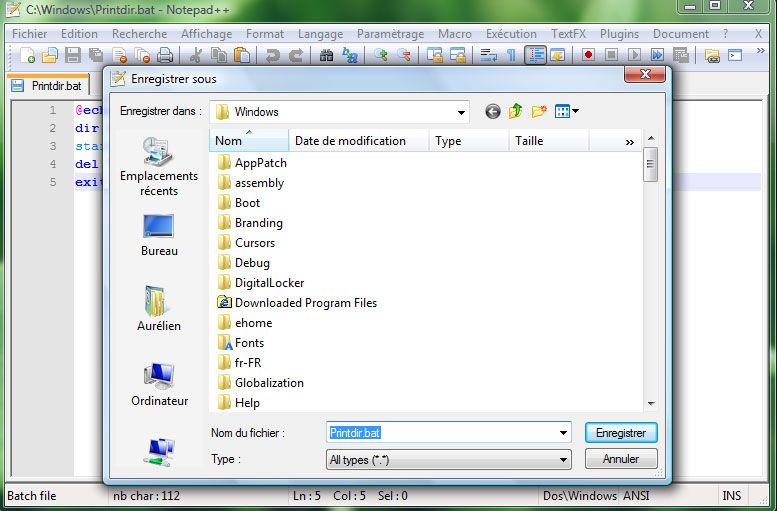Viewport: 777px width, 511px height.
Task: Click the Save icon in Notepad++ toolbar
Action: 73,55
